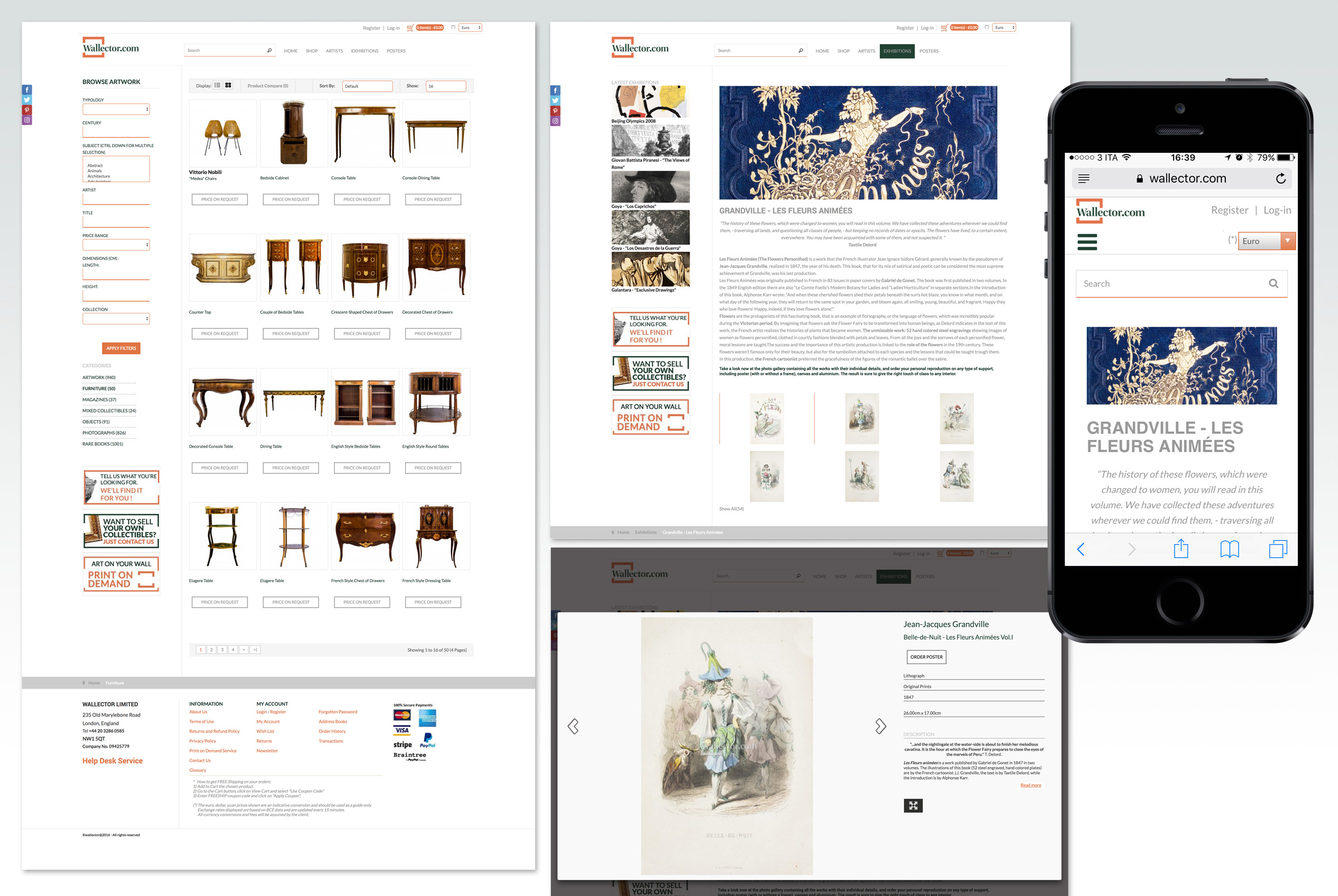Click Order Poster button in lightbox
1338x896 pixels.
926,657
